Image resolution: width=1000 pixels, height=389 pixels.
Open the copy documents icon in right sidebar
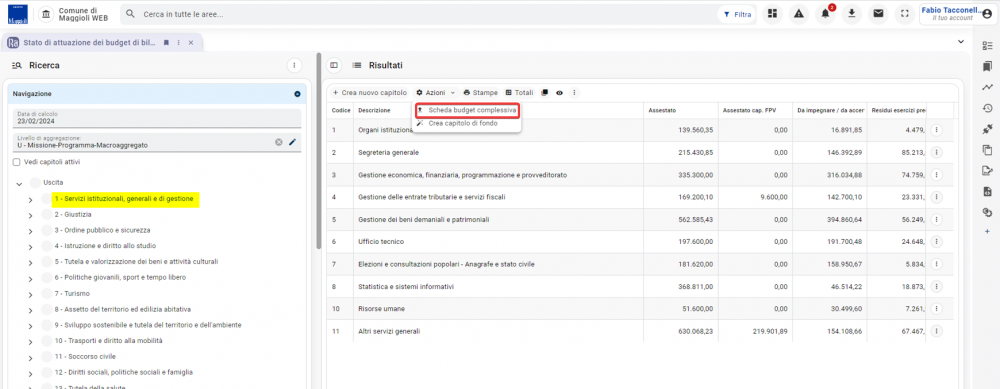pos(987,150)
